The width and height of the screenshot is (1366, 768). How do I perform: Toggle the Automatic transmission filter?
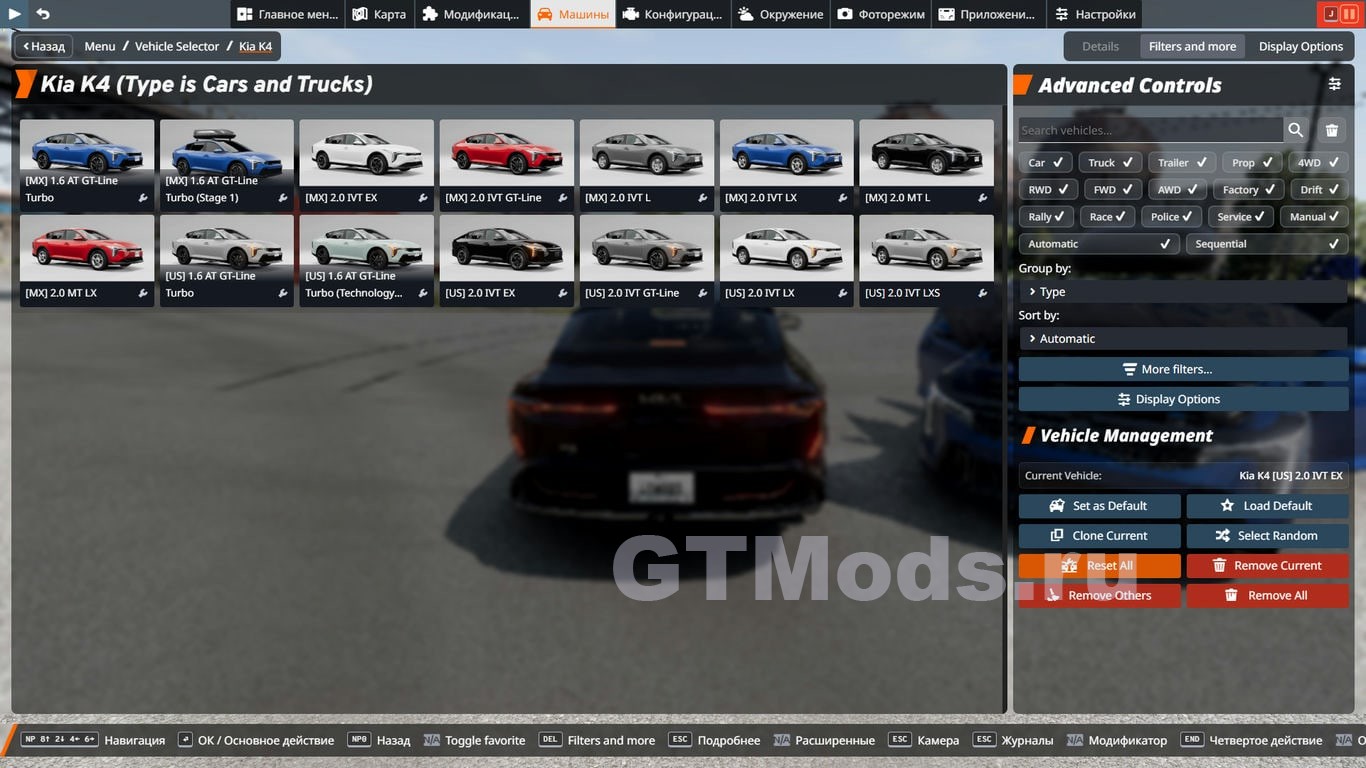pos(1099,244)
